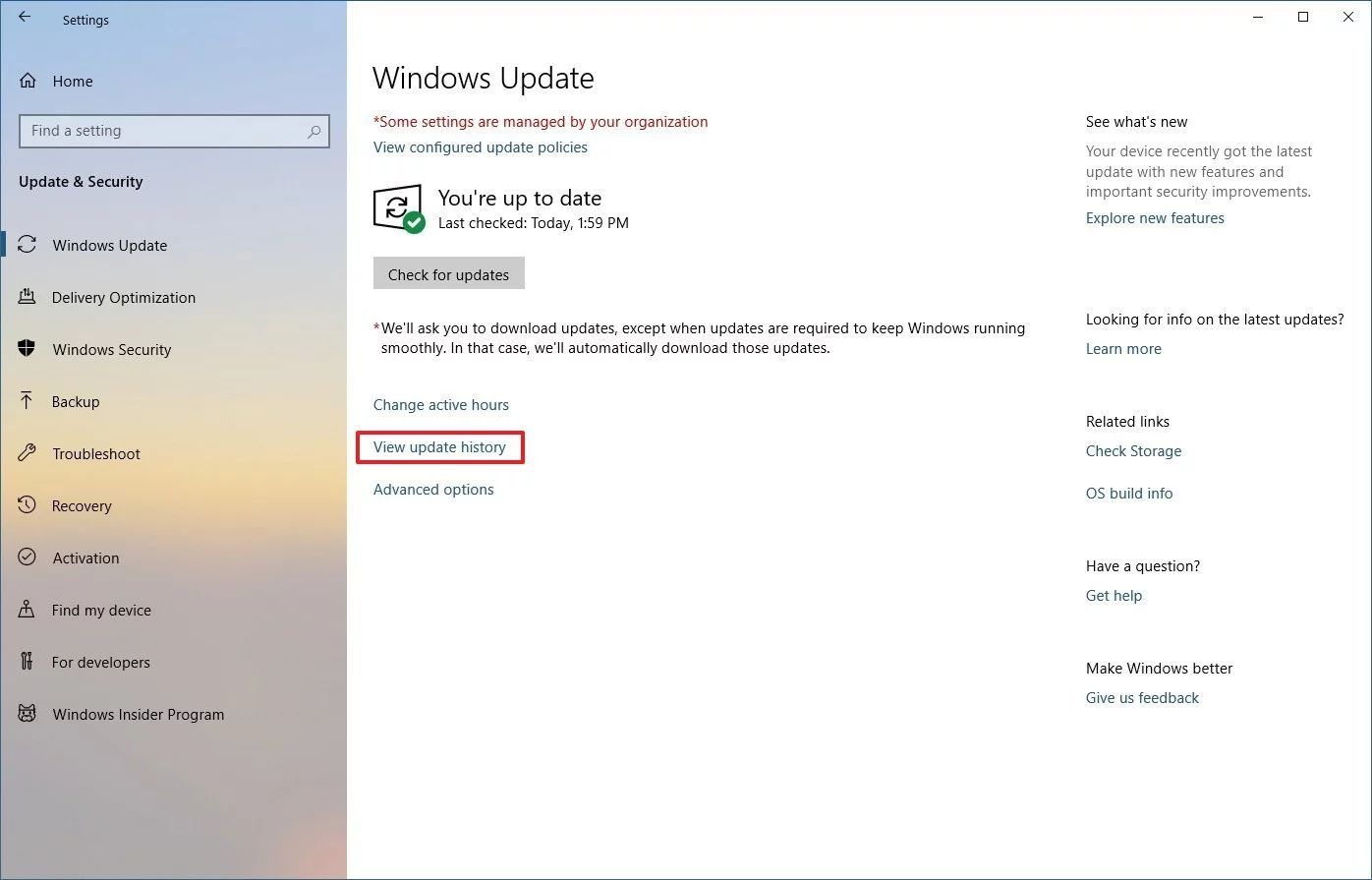Click Change active hours link
The width and height of the screenshot is (1372, 880).
coord(441,405)
